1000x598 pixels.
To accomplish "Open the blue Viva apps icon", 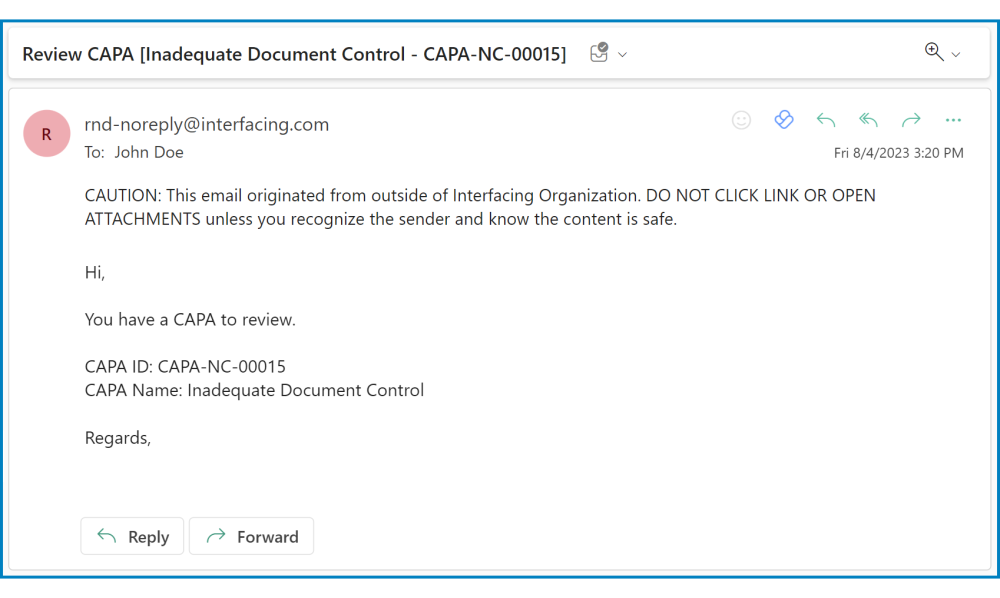I will (784, 120).
